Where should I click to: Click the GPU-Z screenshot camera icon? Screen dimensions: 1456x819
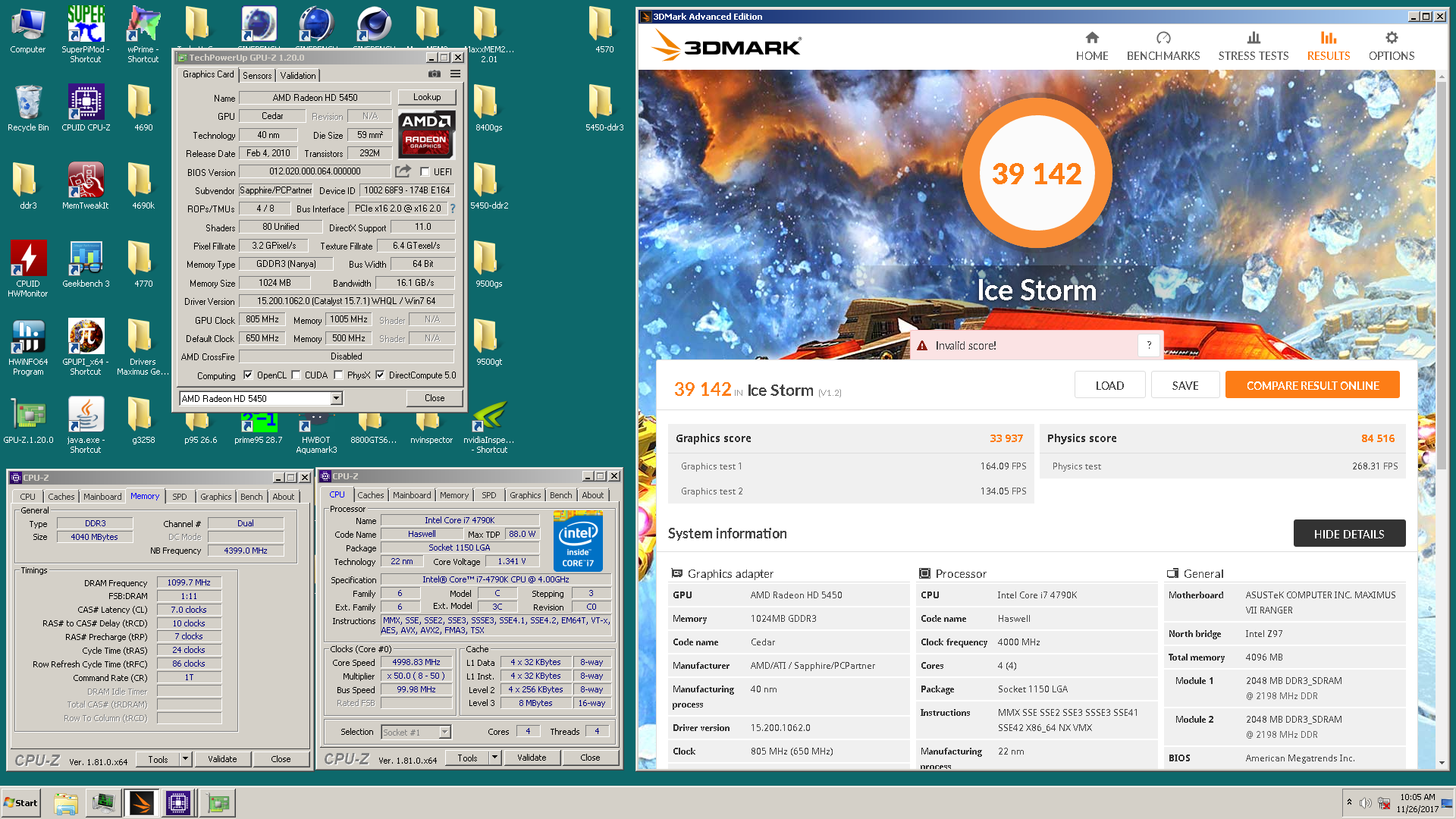[435, 74]
